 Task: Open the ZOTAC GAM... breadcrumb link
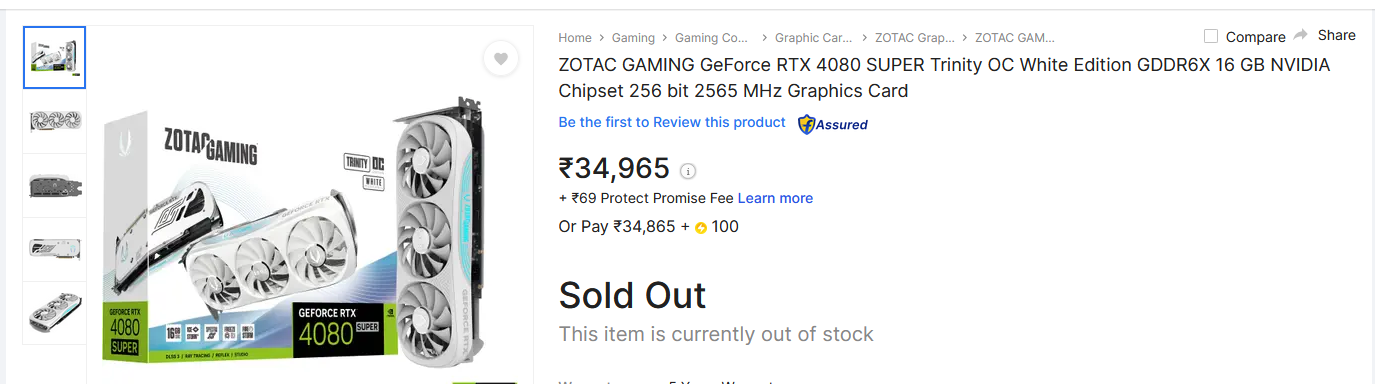pos(1015,38)
